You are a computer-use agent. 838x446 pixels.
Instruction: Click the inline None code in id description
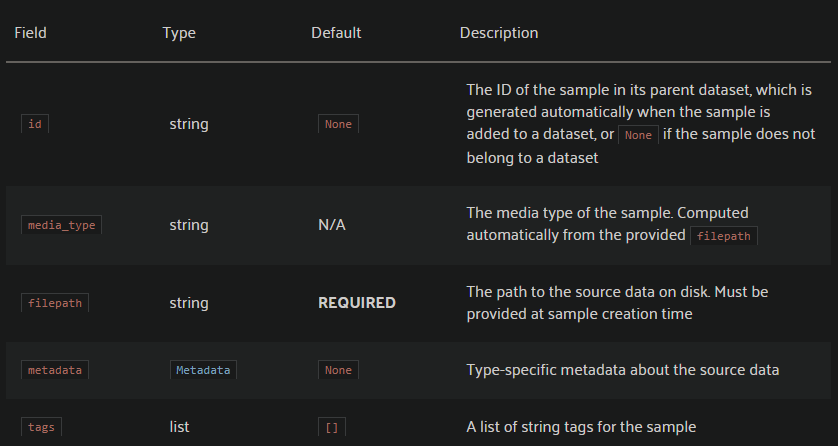pos(637,135)
